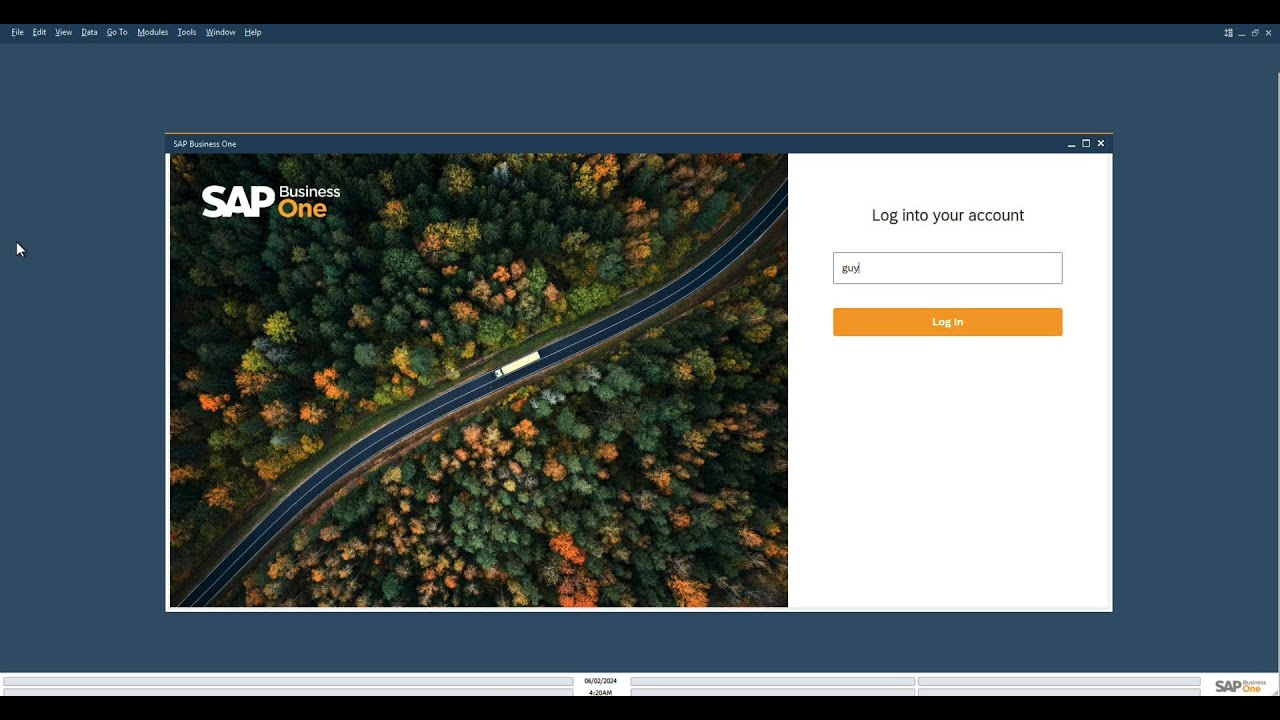Click the orange Log In button
Image resolution: width=1280 pixels, height=720 pixels.
947,322
